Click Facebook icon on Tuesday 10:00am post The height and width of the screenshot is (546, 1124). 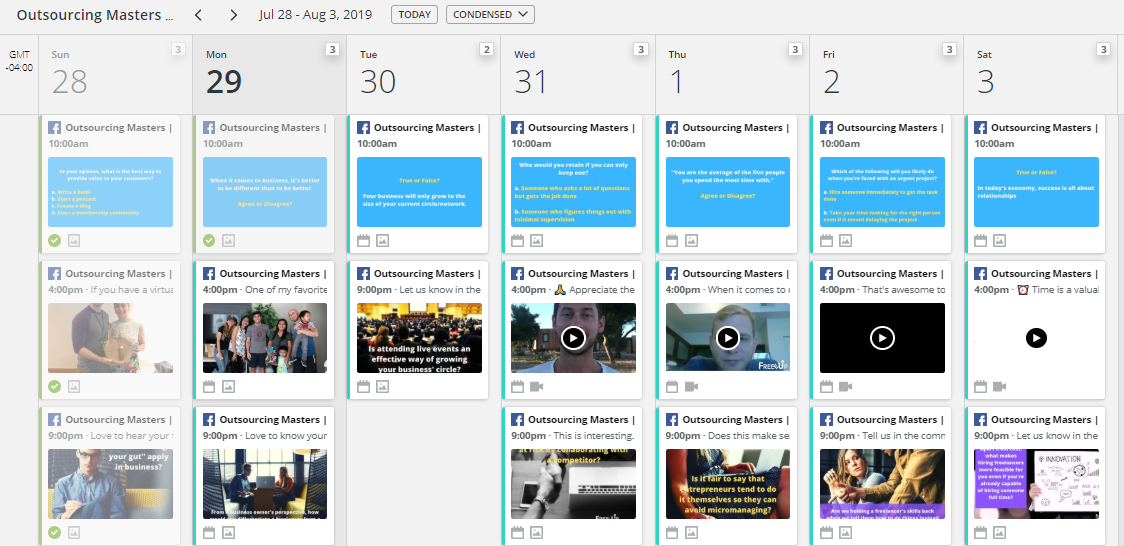(x=363, y=128)
